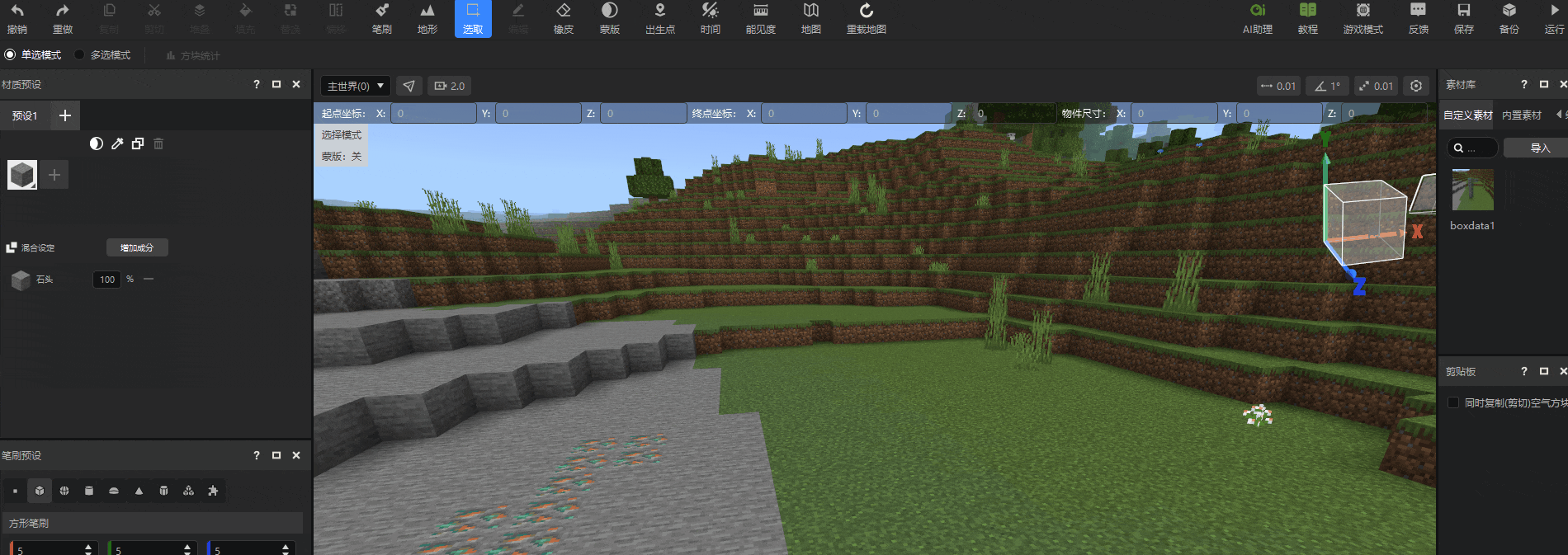Click the trash icon in material preset

coord(158,143)
